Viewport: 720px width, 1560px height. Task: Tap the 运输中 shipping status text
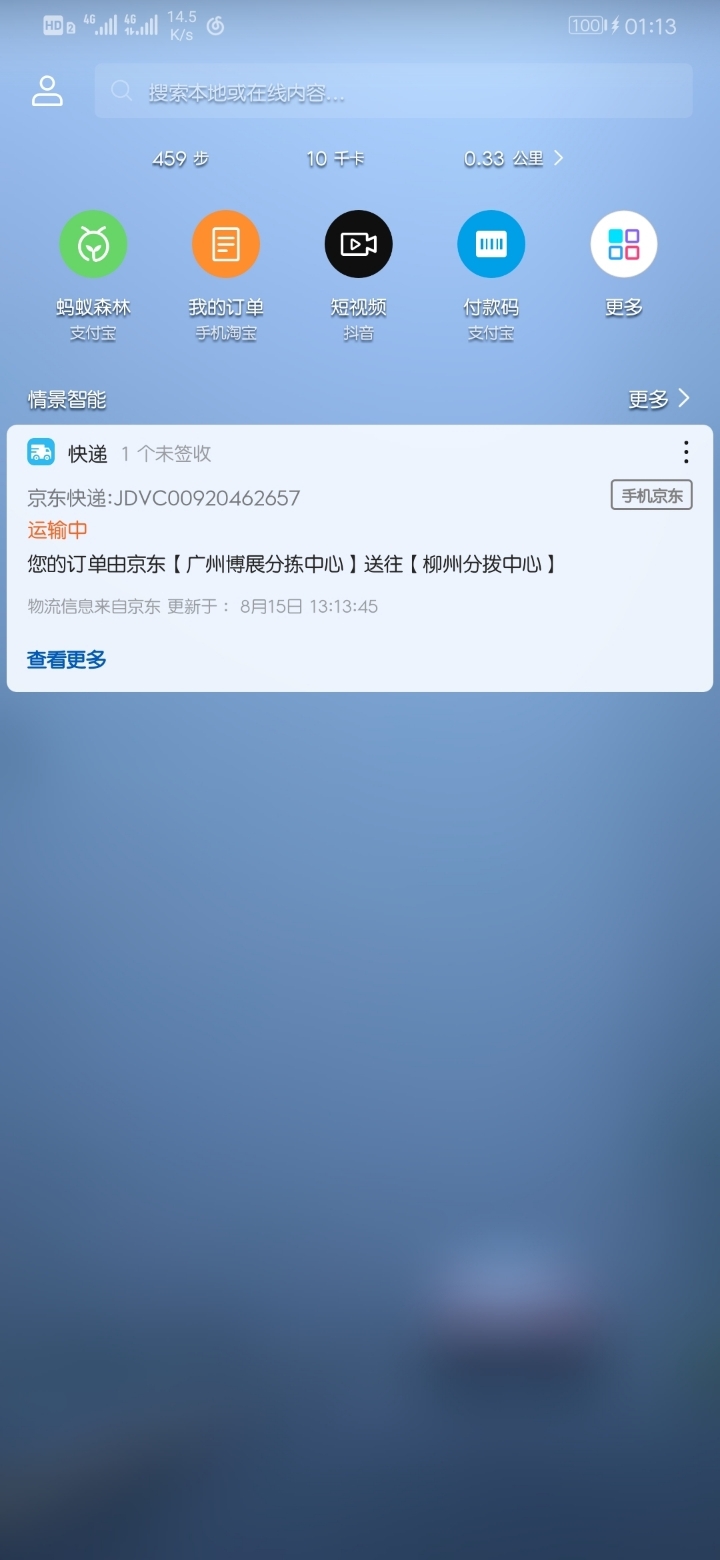pos(57,530)
